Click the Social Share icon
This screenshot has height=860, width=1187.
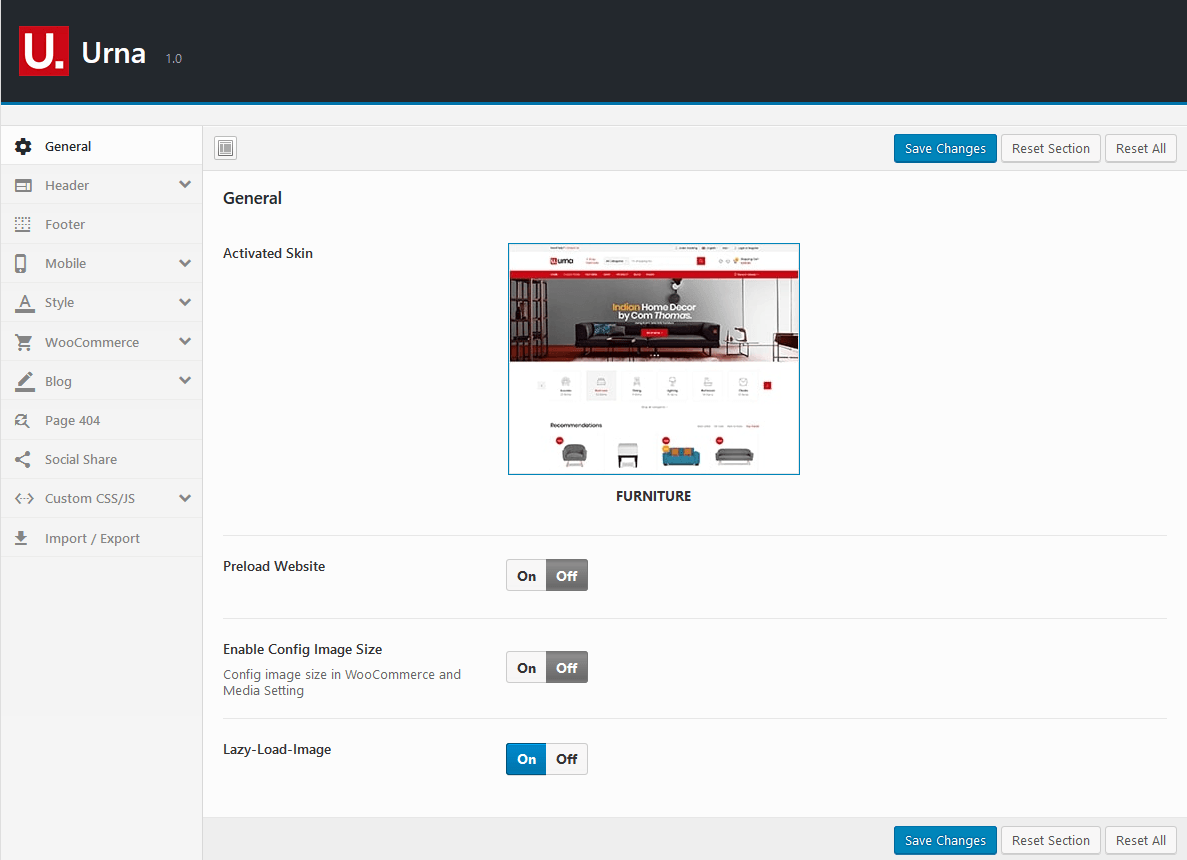click(x=23, y=460)
